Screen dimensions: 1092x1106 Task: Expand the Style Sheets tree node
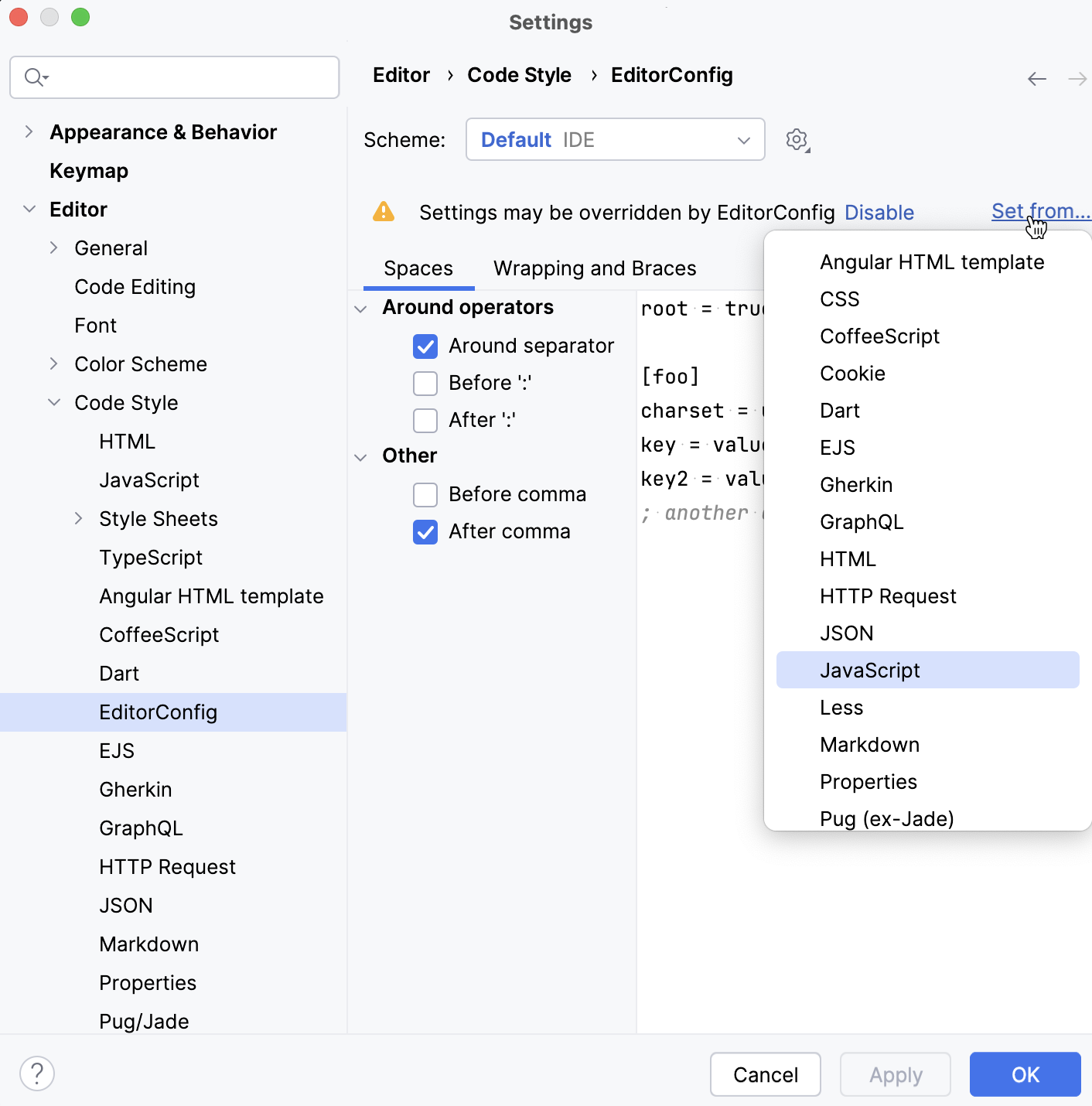coord(78,519)
